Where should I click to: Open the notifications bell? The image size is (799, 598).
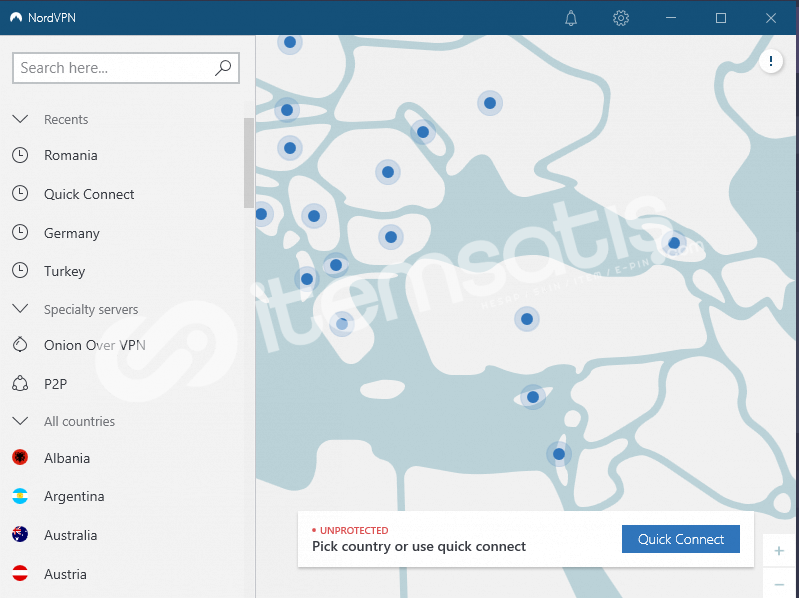[571, 18]
